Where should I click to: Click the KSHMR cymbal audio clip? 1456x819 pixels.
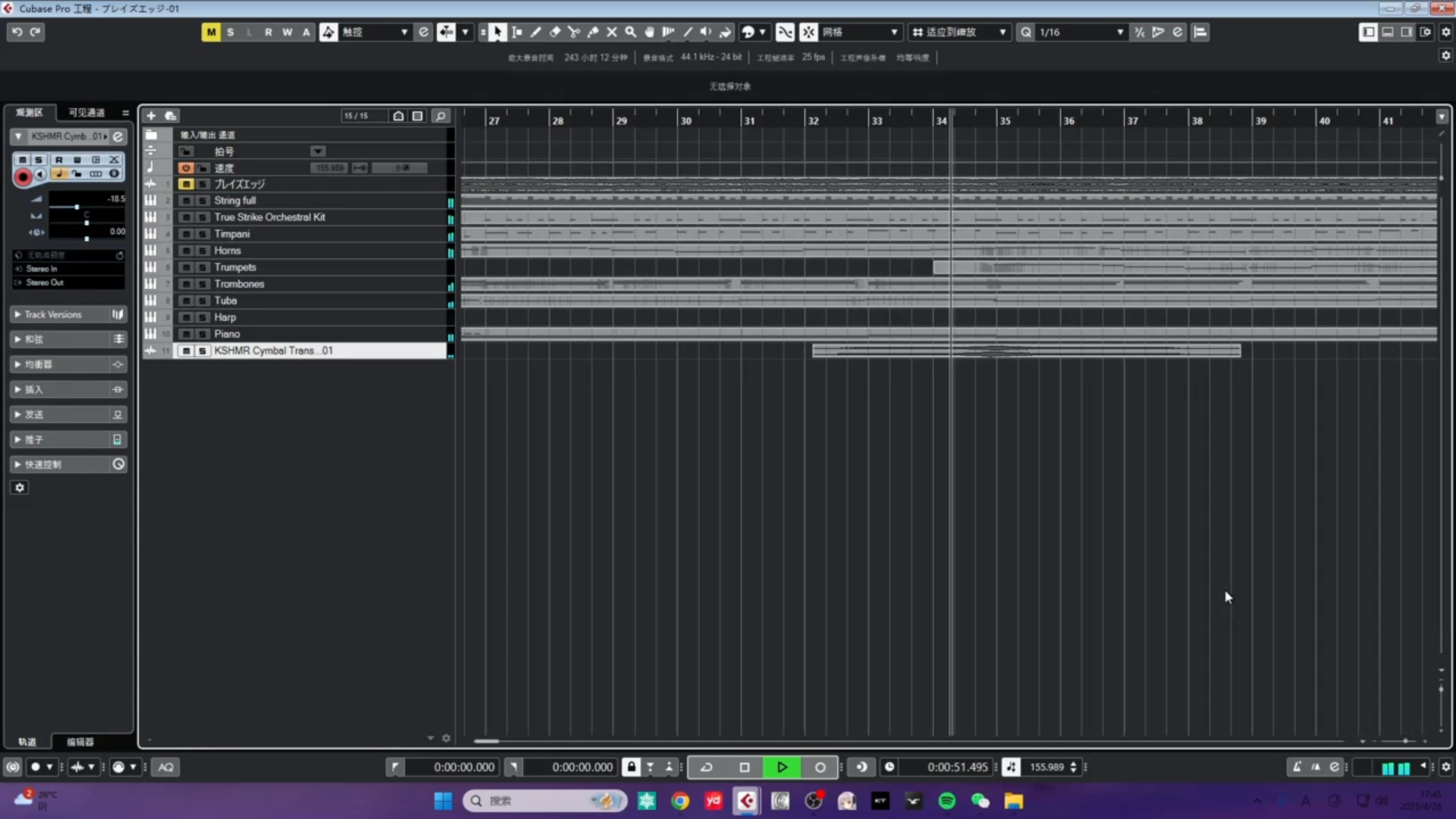1026,350
